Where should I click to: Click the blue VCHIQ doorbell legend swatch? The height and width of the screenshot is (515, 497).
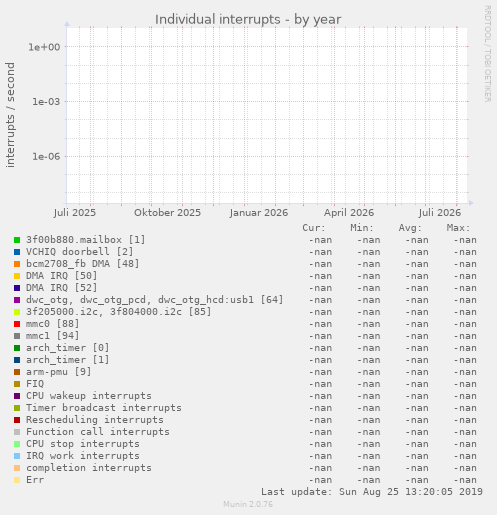click(17, 252)
